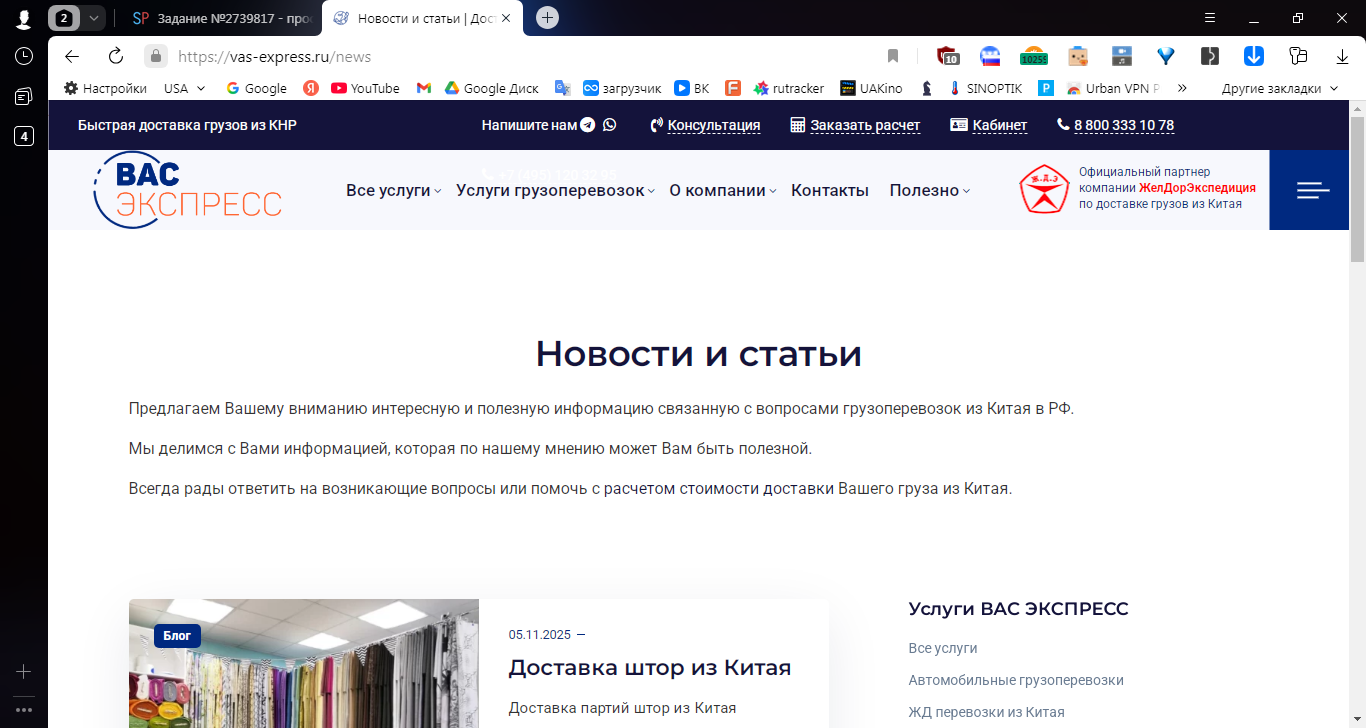Click the Russian flag extension icon

(990, 56)
